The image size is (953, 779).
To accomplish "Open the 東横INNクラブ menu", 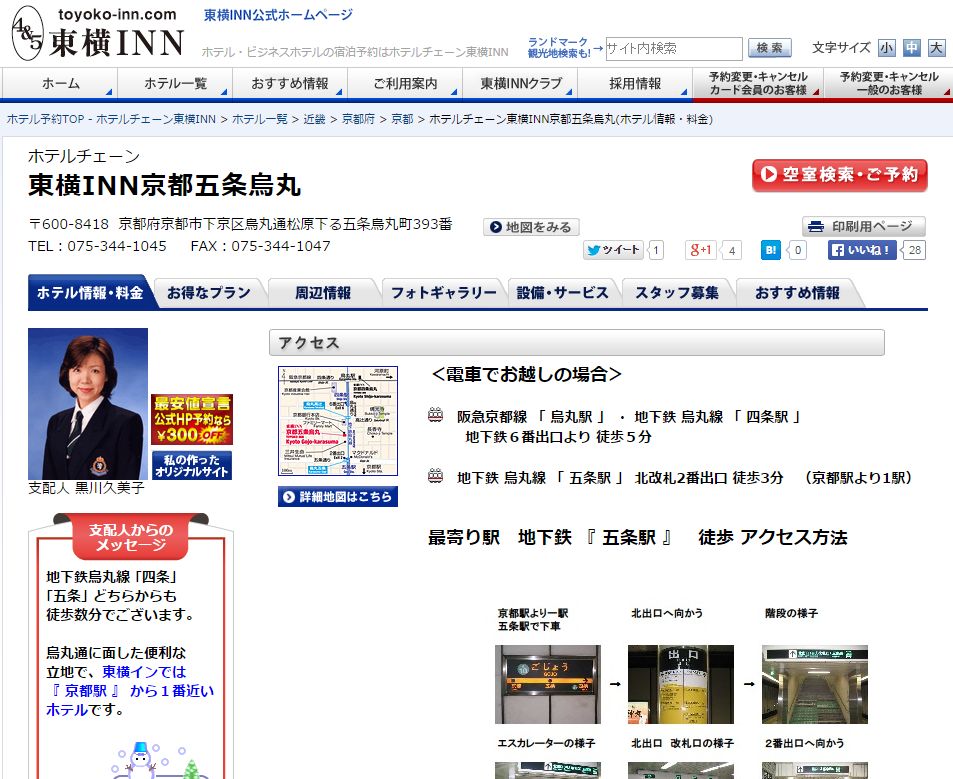I will [x=520, y=83].
